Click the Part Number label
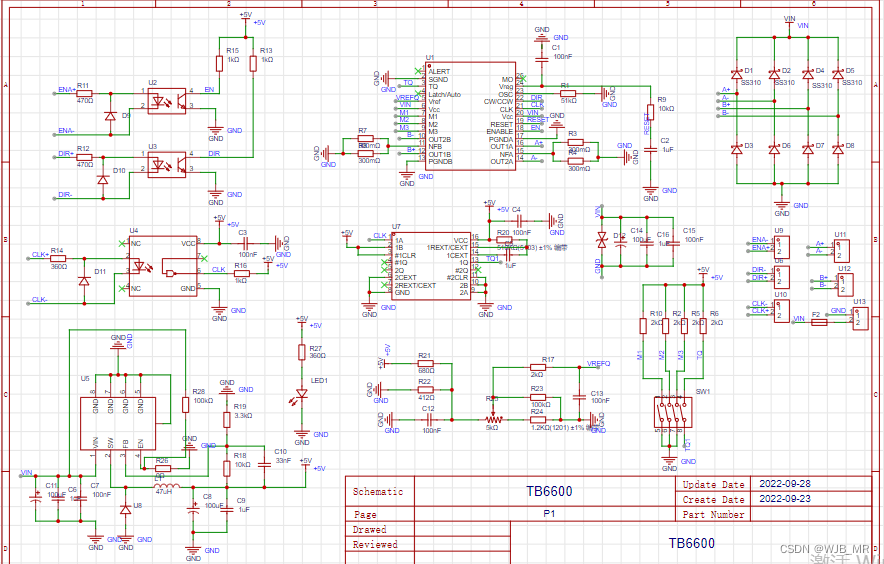884x564 pixels. [713, 514]
